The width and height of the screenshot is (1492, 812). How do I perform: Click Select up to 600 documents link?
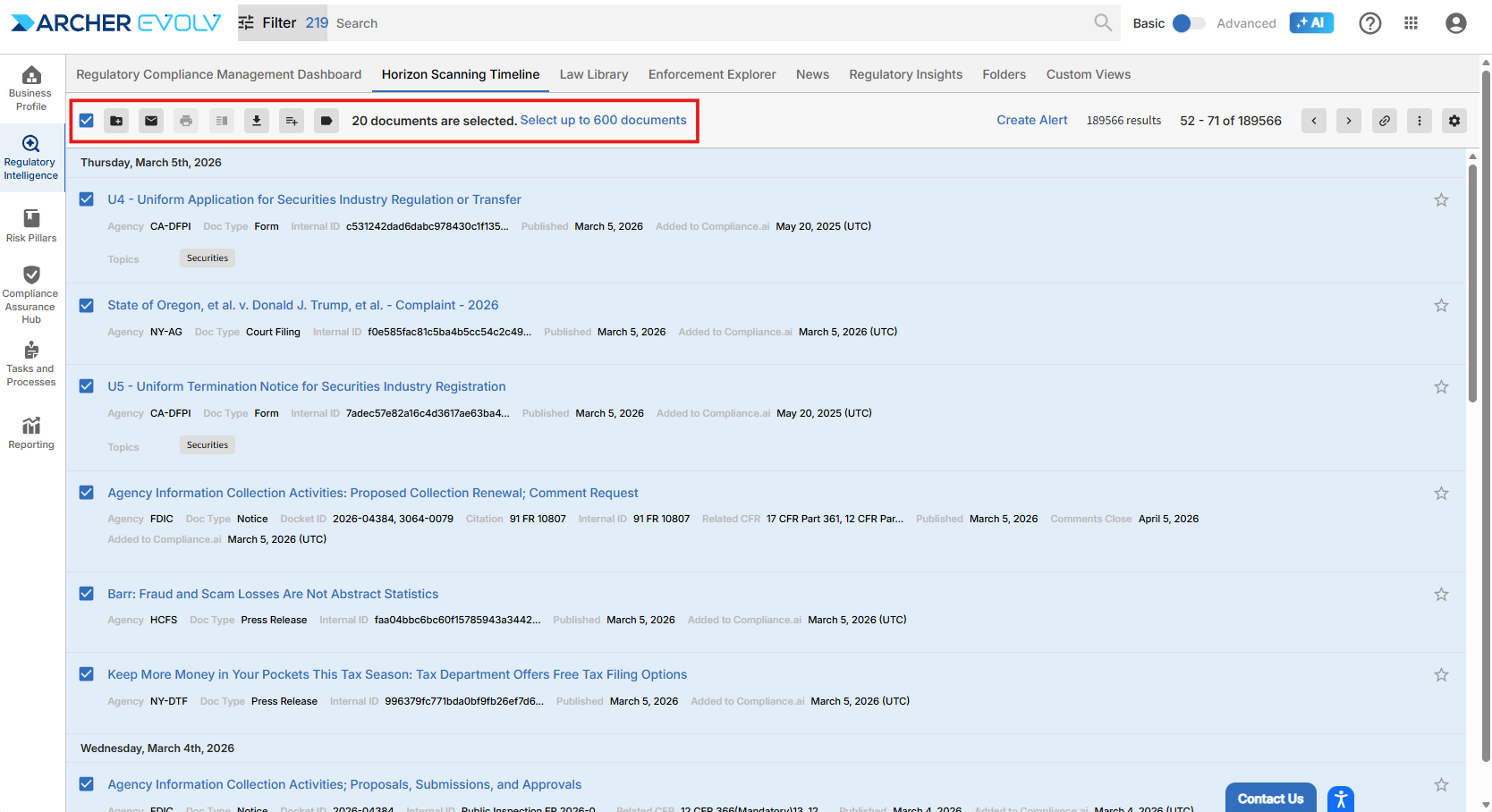pos(603,120)
